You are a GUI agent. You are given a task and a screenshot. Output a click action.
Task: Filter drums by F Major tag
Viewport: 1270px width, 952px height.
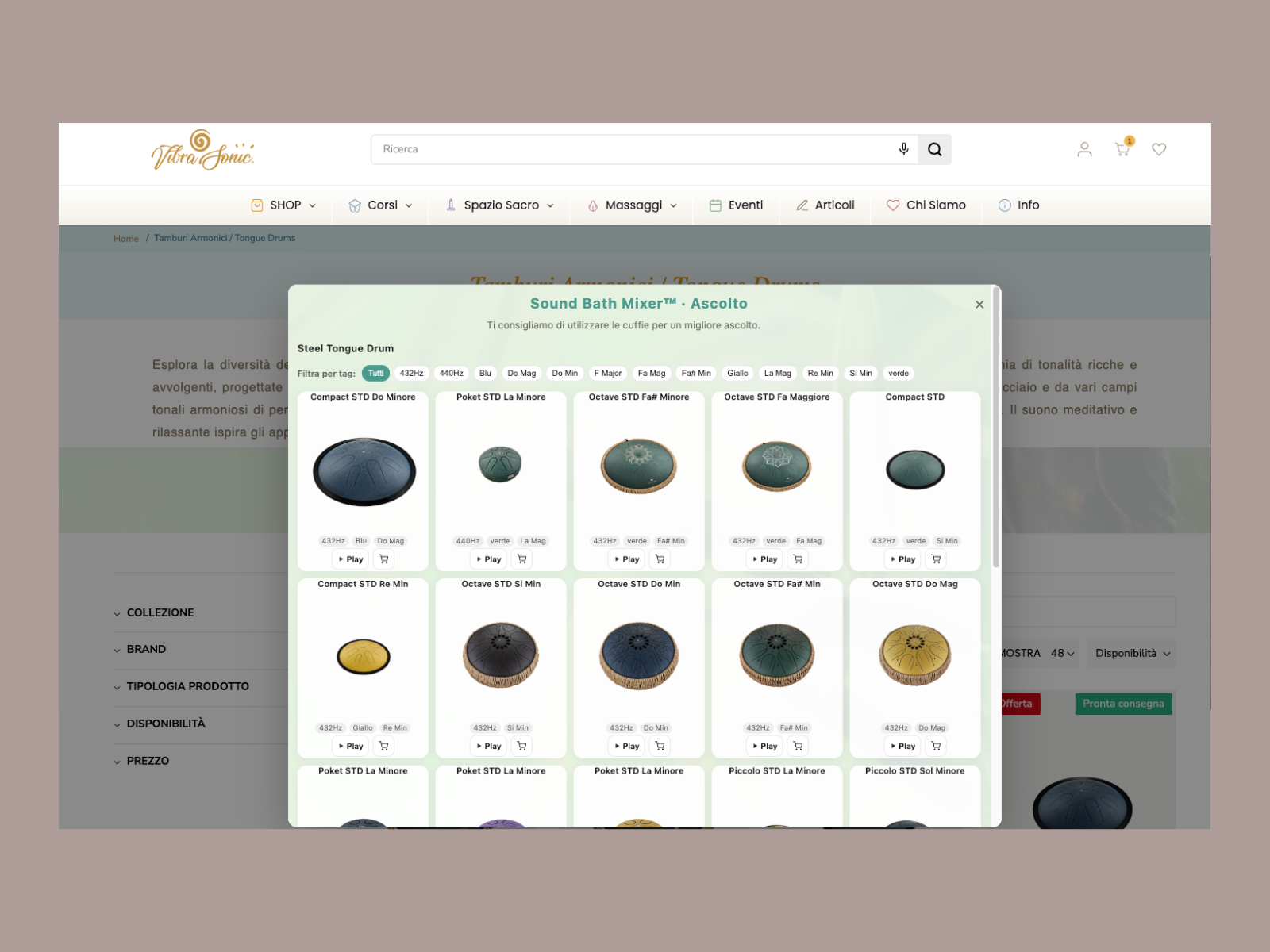point(608,373)
